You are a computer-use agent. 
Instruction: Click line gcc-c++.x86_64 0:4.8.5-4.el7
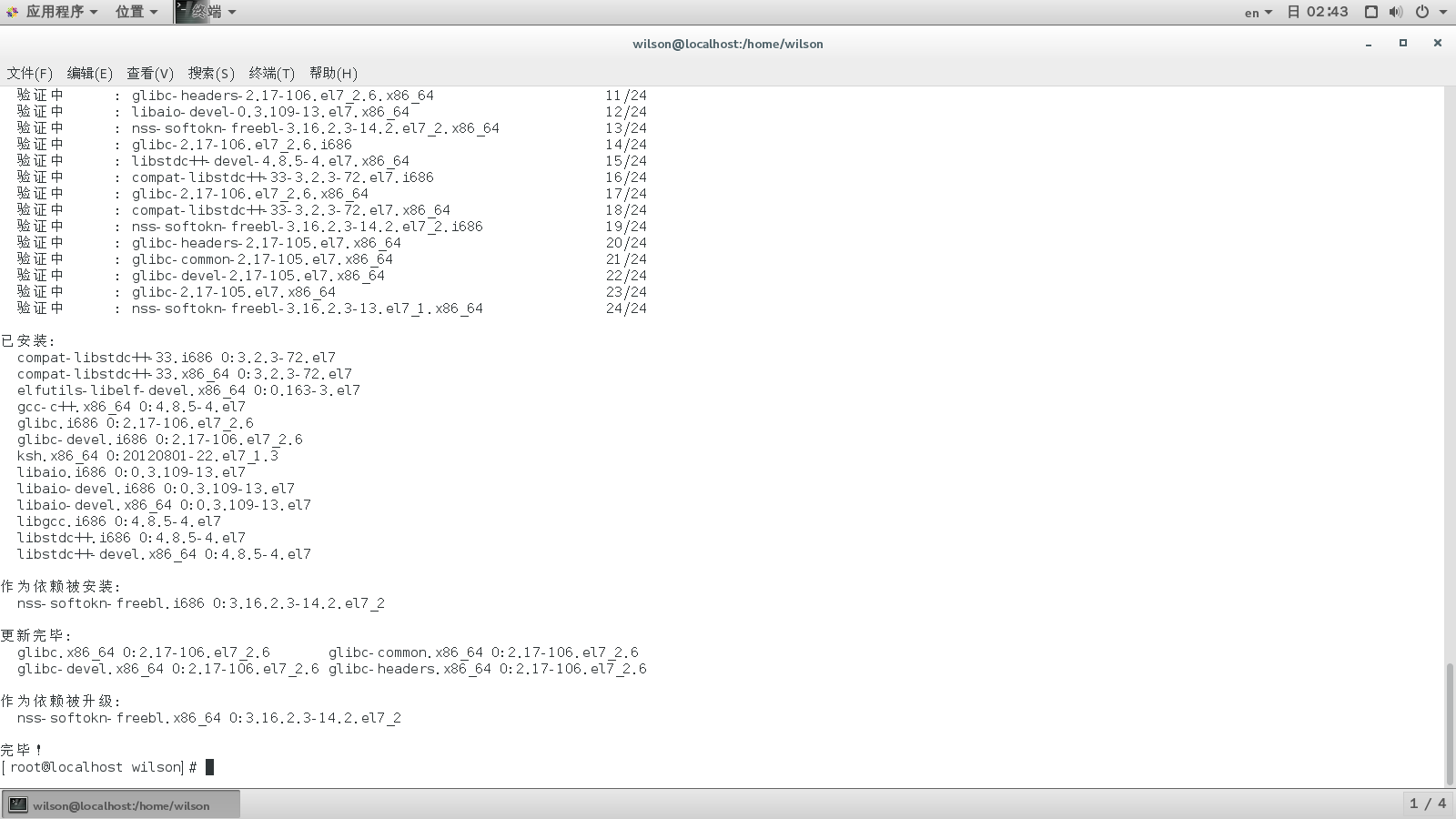point(131,407)
